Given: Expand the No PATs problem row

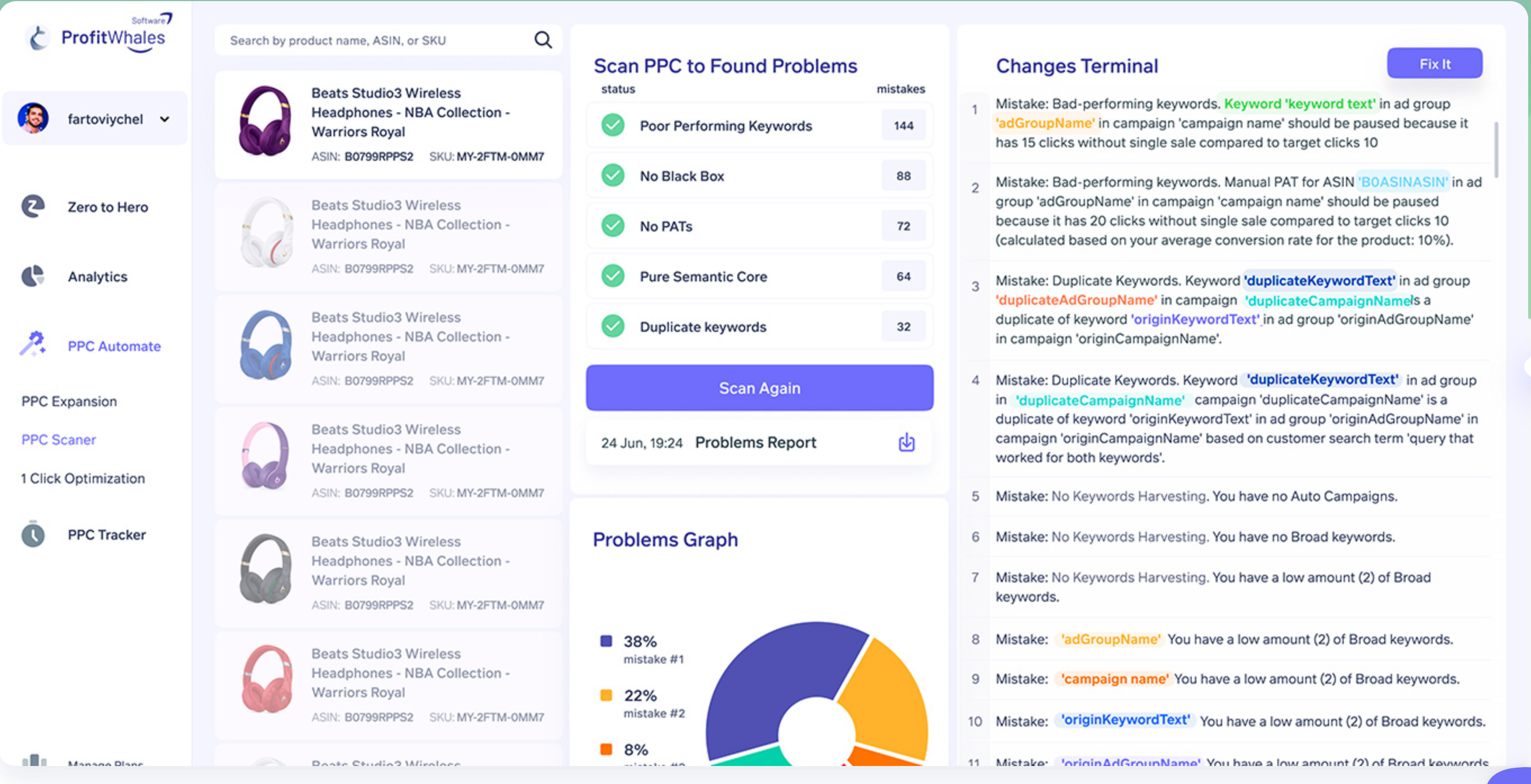Looking at the screenshot, I should (759, 226).
